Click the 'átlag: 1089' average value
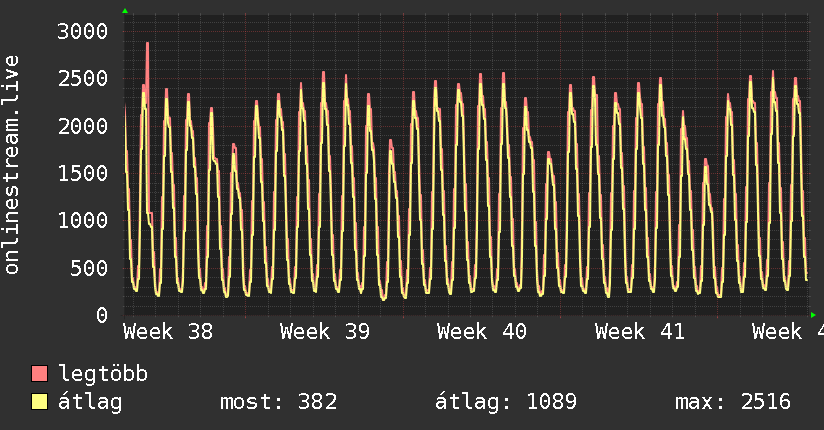The height and width of the screenshot is (430, 824). coord(506,402)
